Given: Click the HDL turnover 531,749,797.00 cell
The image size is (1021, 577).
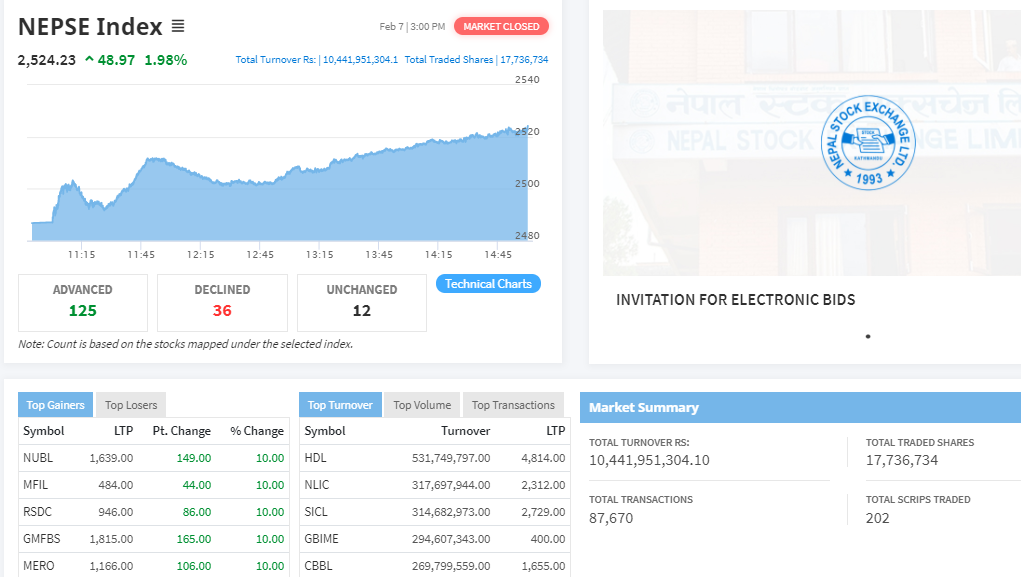Looking at the screenshot, I should [x=451, y=458].
